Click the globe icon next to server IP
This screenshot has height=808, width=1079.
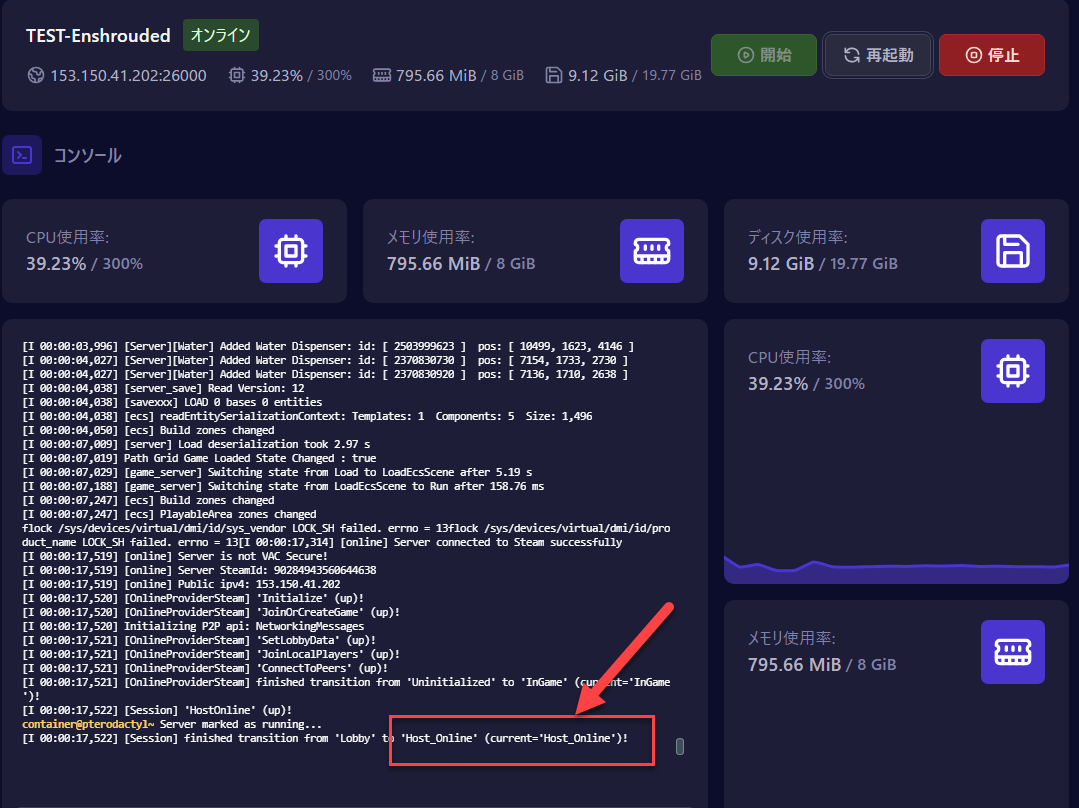(36, 75)
